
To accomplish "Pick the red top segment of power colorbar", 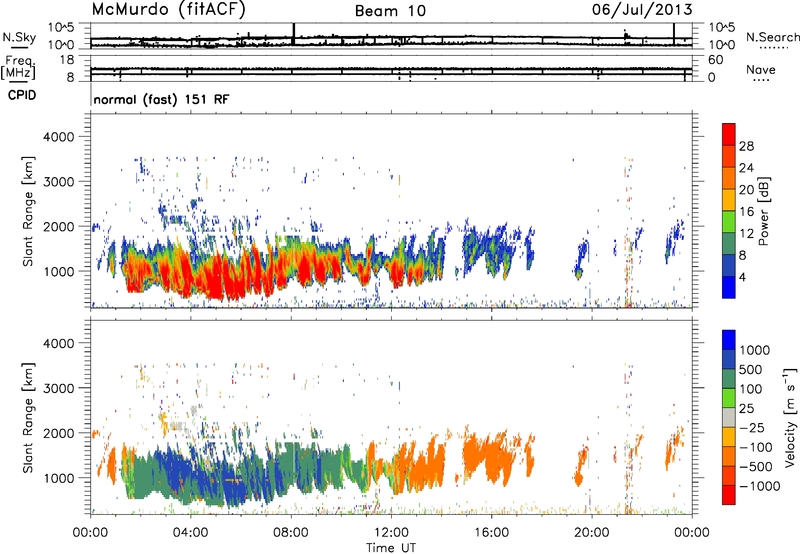I will click(x=729, y=134).
